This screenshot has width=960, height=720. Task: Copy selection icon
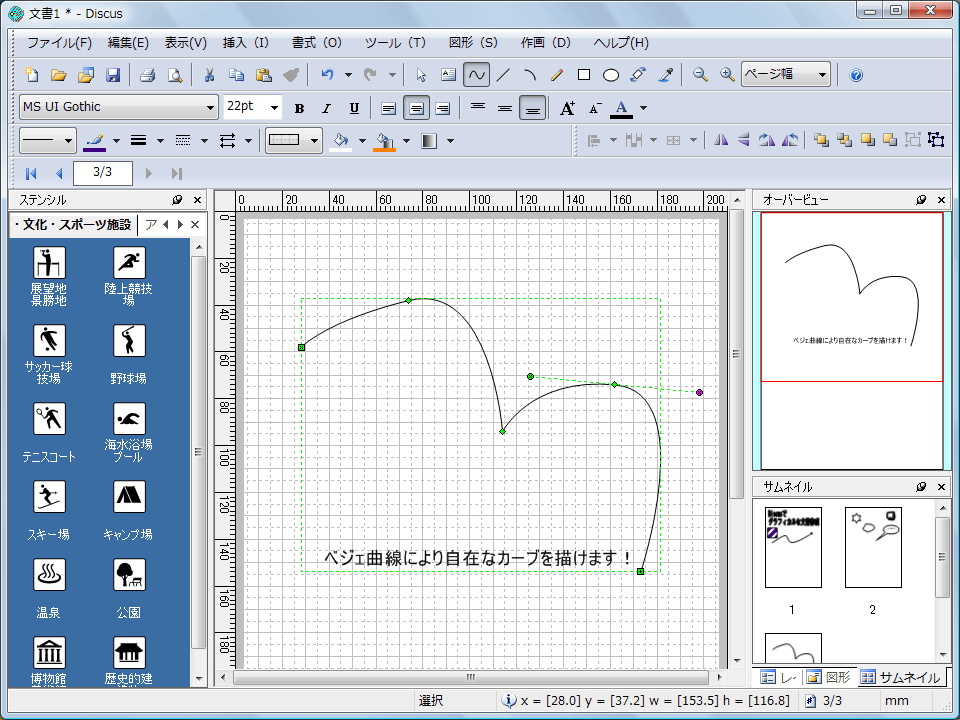(236, 75)
